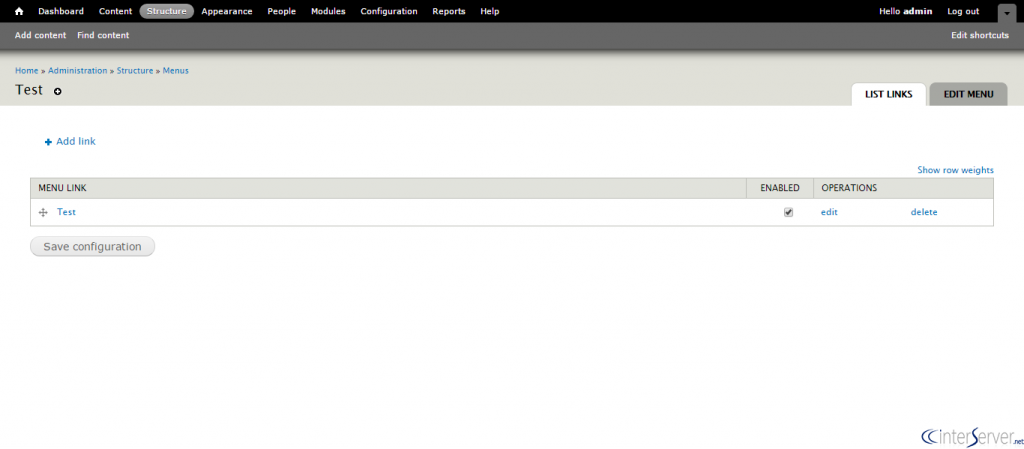This screenshot has height=449, width=1024.
Task: Click the Find content shortcut
Action: [103, 35]
